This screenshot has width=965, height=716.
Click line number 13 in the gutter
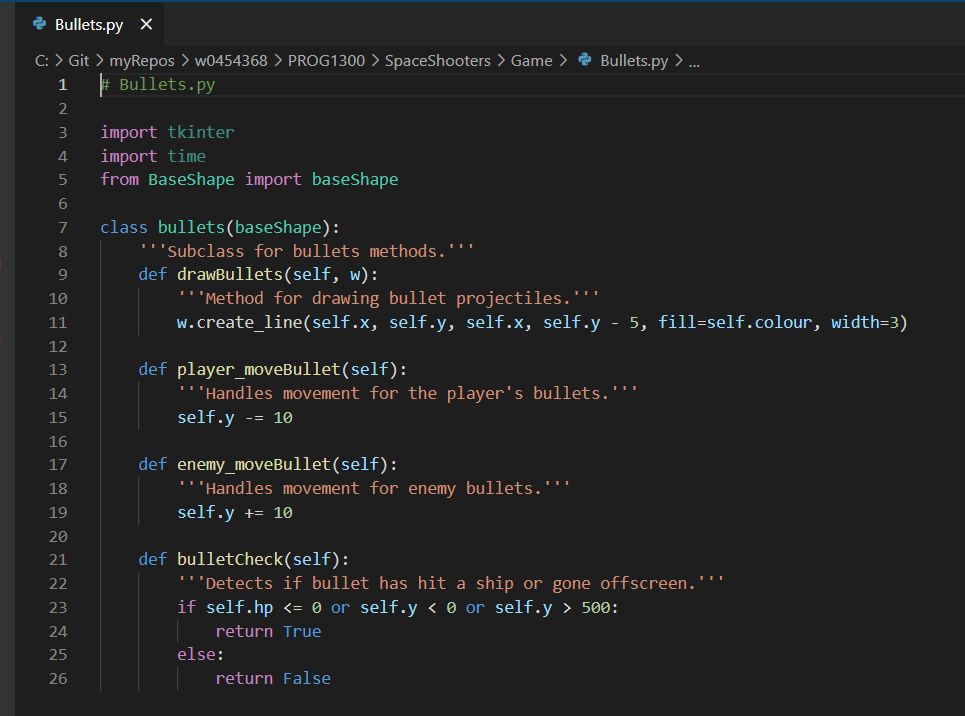[58, 370]
